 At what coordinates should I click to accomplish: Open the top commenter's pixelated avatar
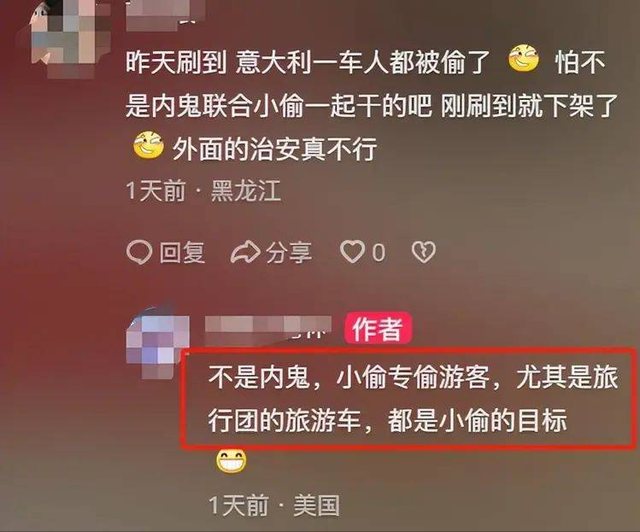pyautogui.click(x=67, y=37)
